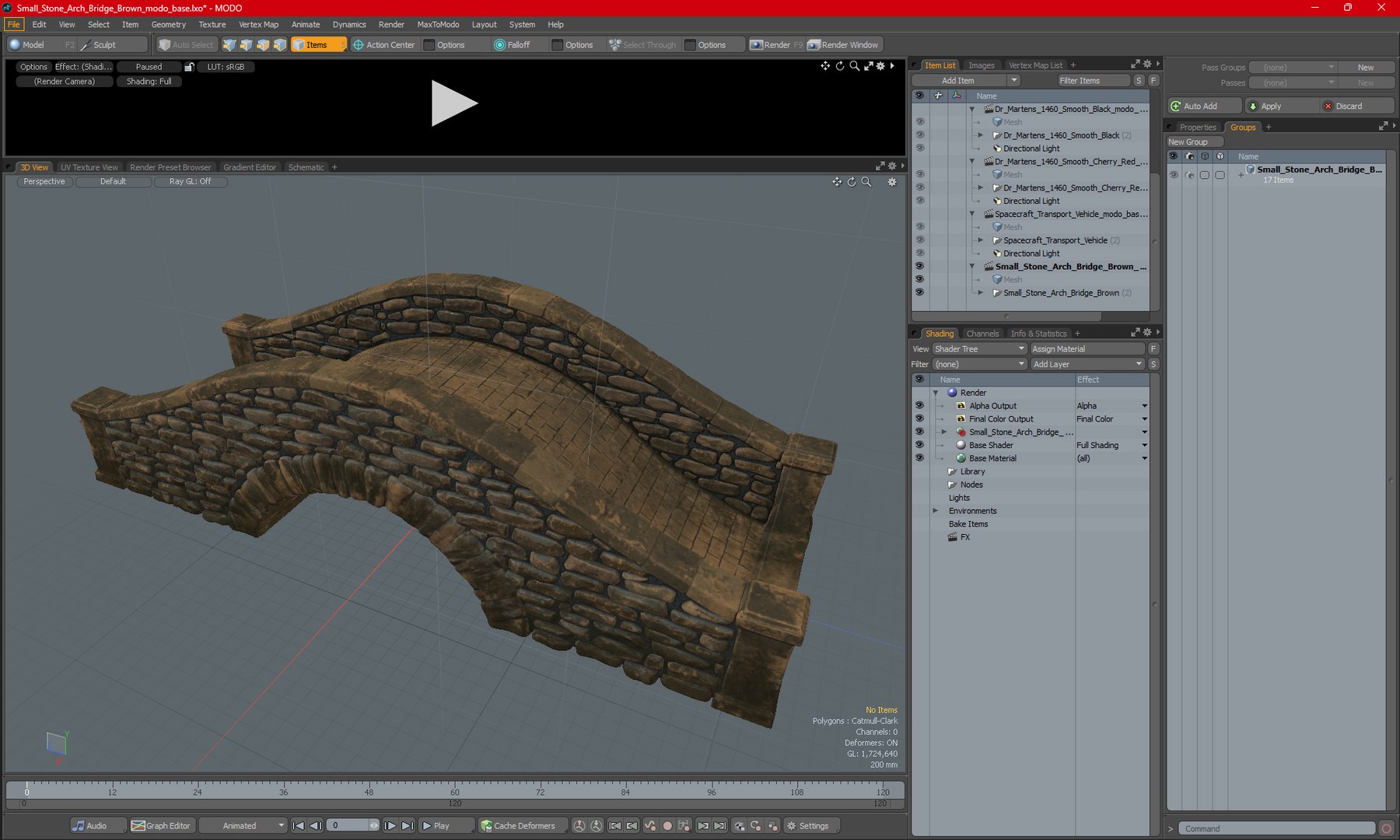
Task: Switch to Channels tab
Action: pos(982,334)
